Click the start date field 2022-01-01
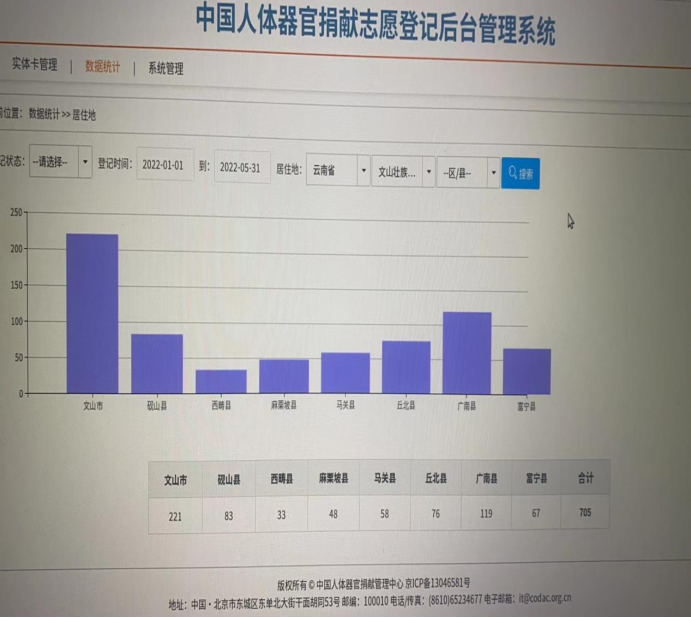 165,165
